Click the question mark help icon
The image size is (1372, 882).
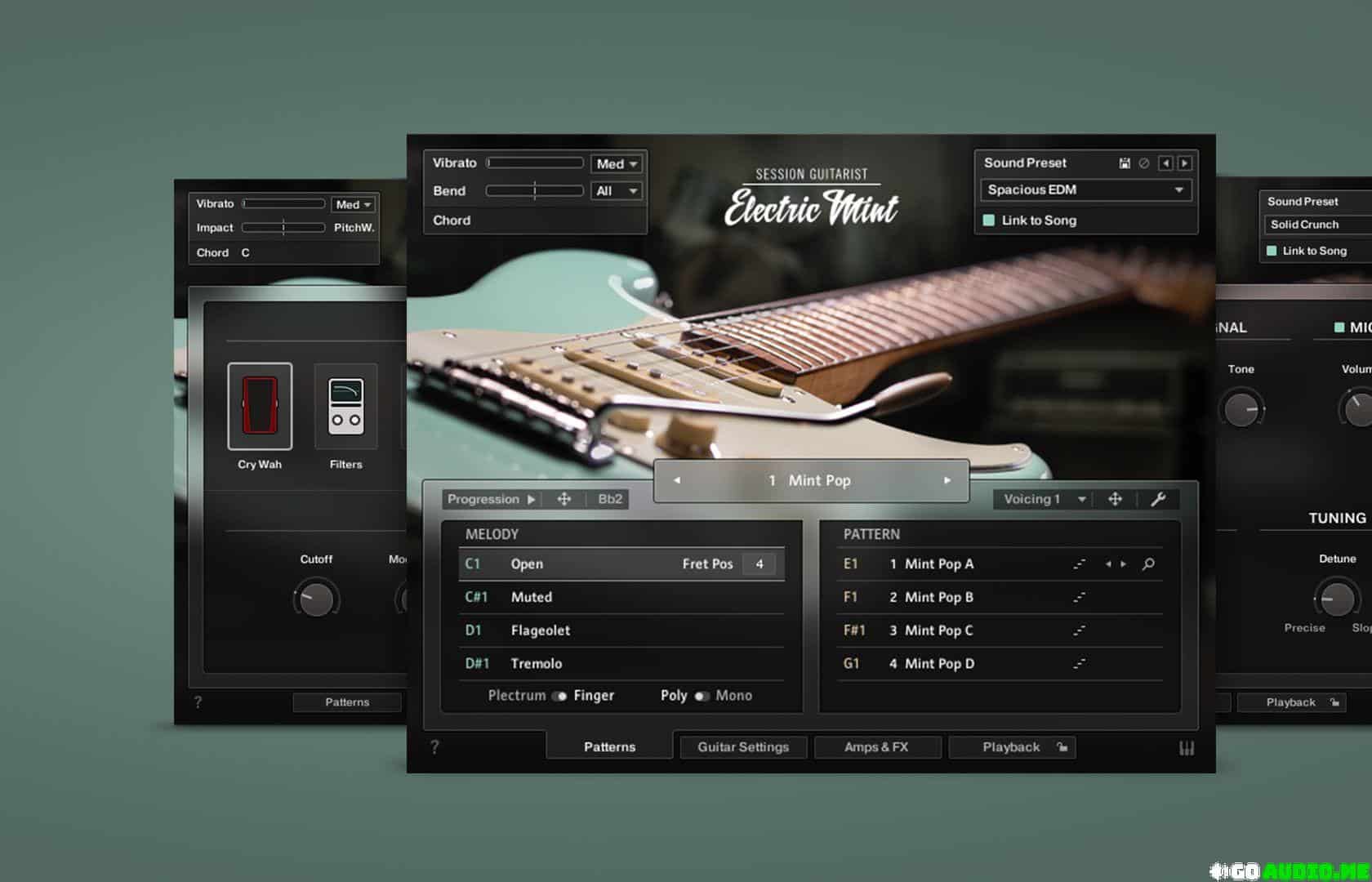(x=434, y=747)
